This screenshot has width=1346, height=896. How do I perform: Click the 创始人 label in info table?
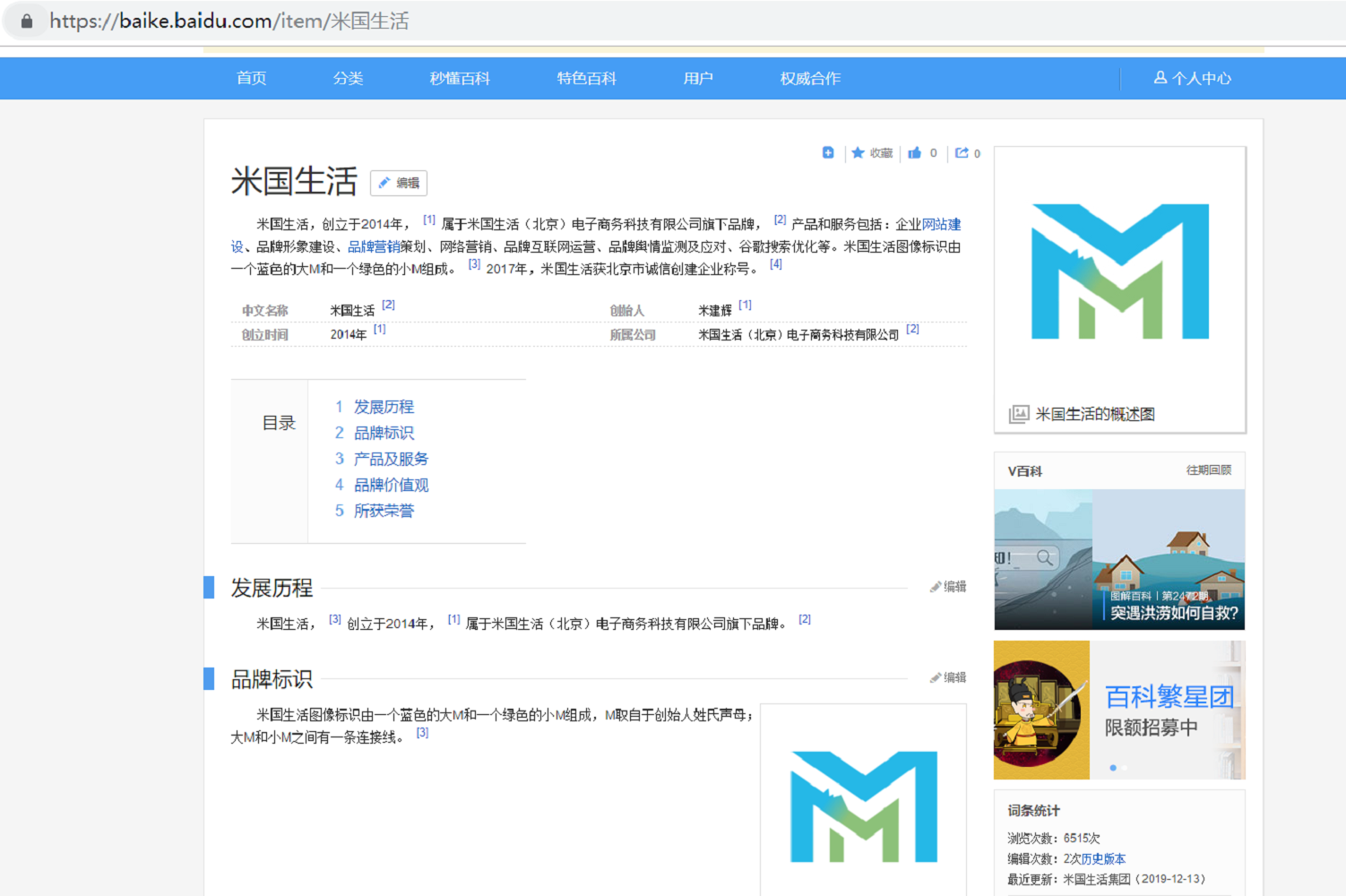click(626, 311)
